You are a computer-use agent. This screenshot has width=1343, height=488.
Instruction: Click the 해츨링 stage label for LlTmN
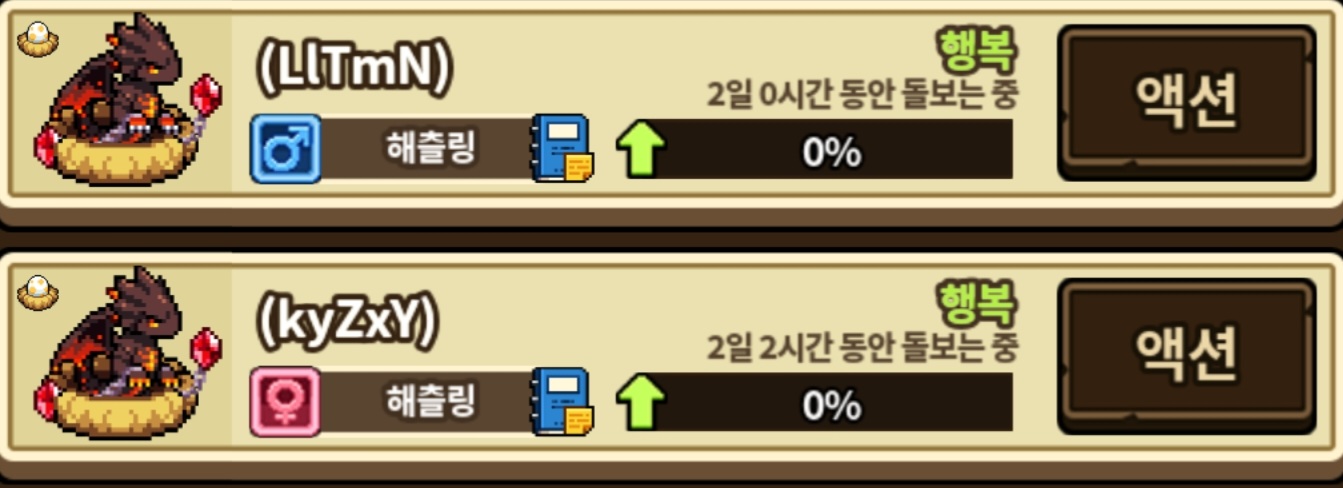(x=431, y=149)
